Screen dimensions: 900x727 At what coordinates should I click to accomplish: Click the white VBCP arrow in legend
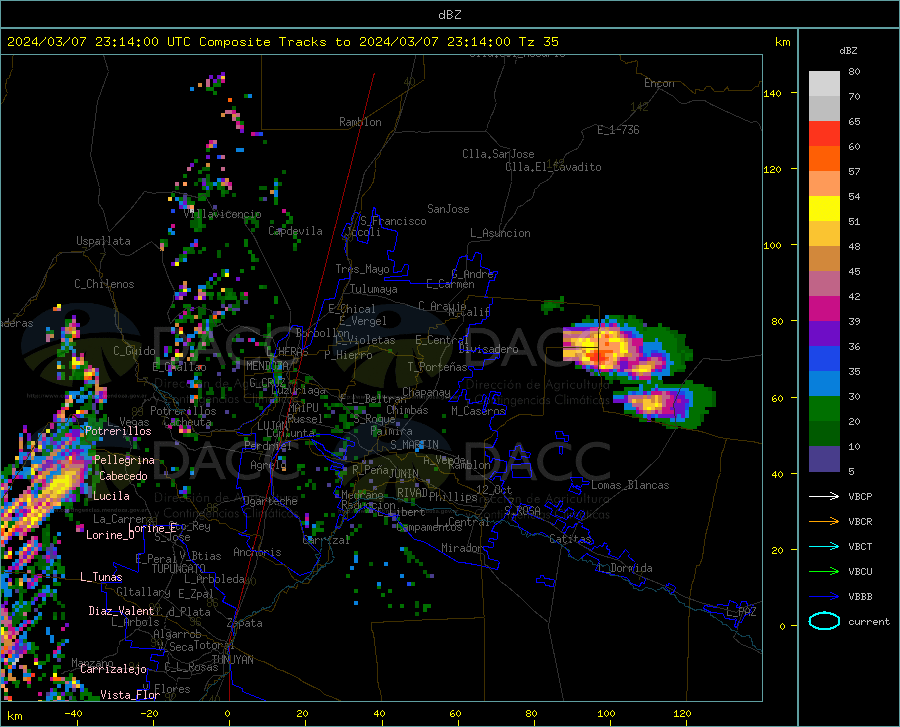coord(824,496)
